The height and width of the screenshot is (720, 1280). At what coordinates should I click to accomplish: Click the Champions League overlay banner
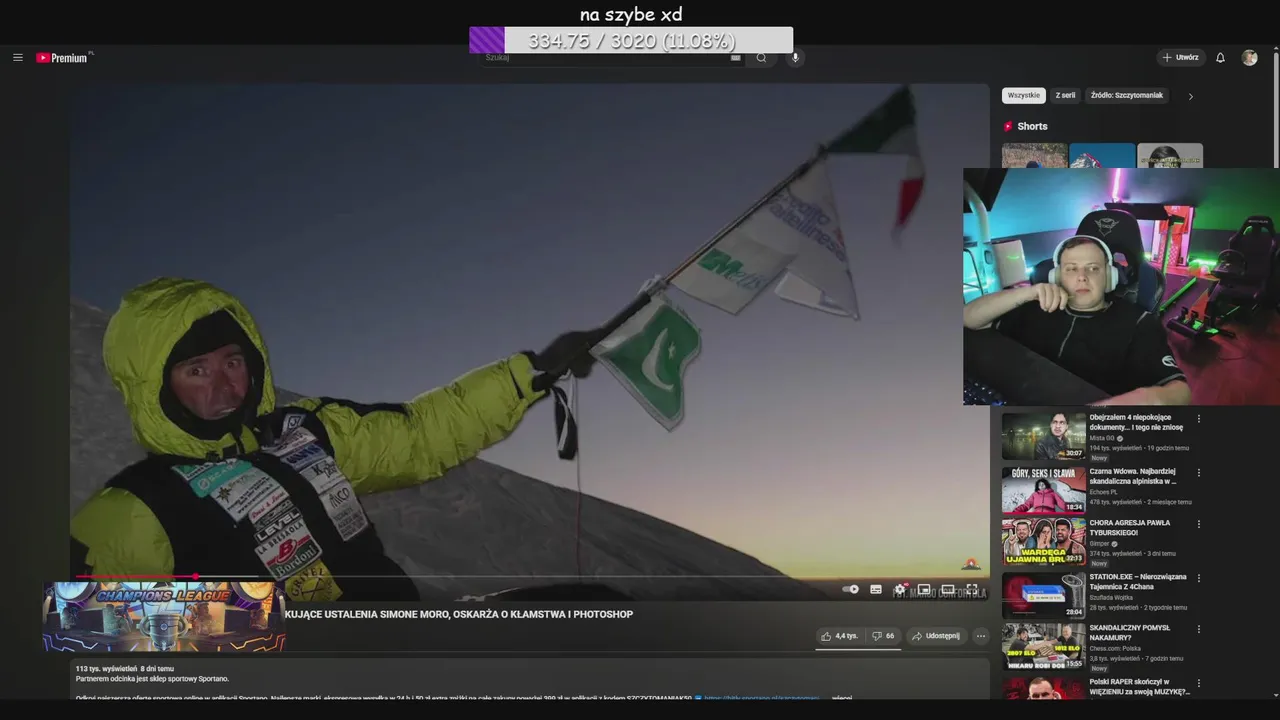(x=163, y=617)
